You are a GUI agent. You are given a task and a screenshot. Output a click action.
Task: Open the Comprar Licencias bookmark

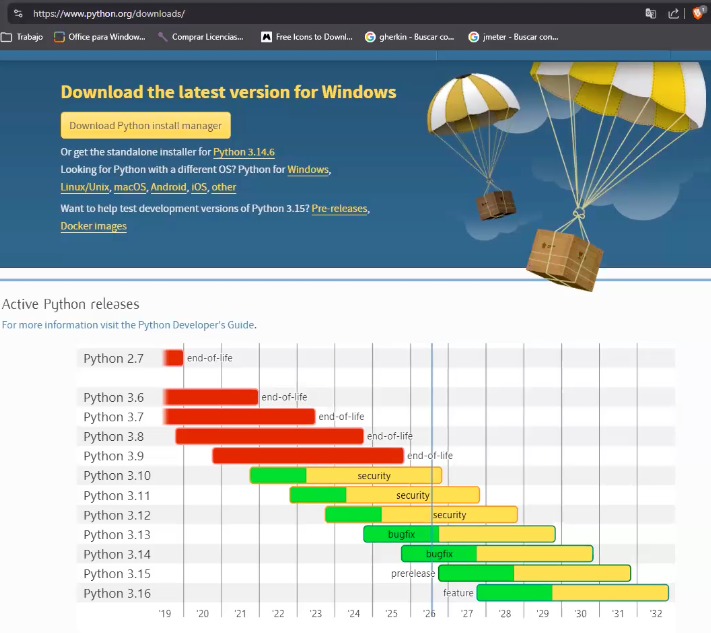[200, 37]
